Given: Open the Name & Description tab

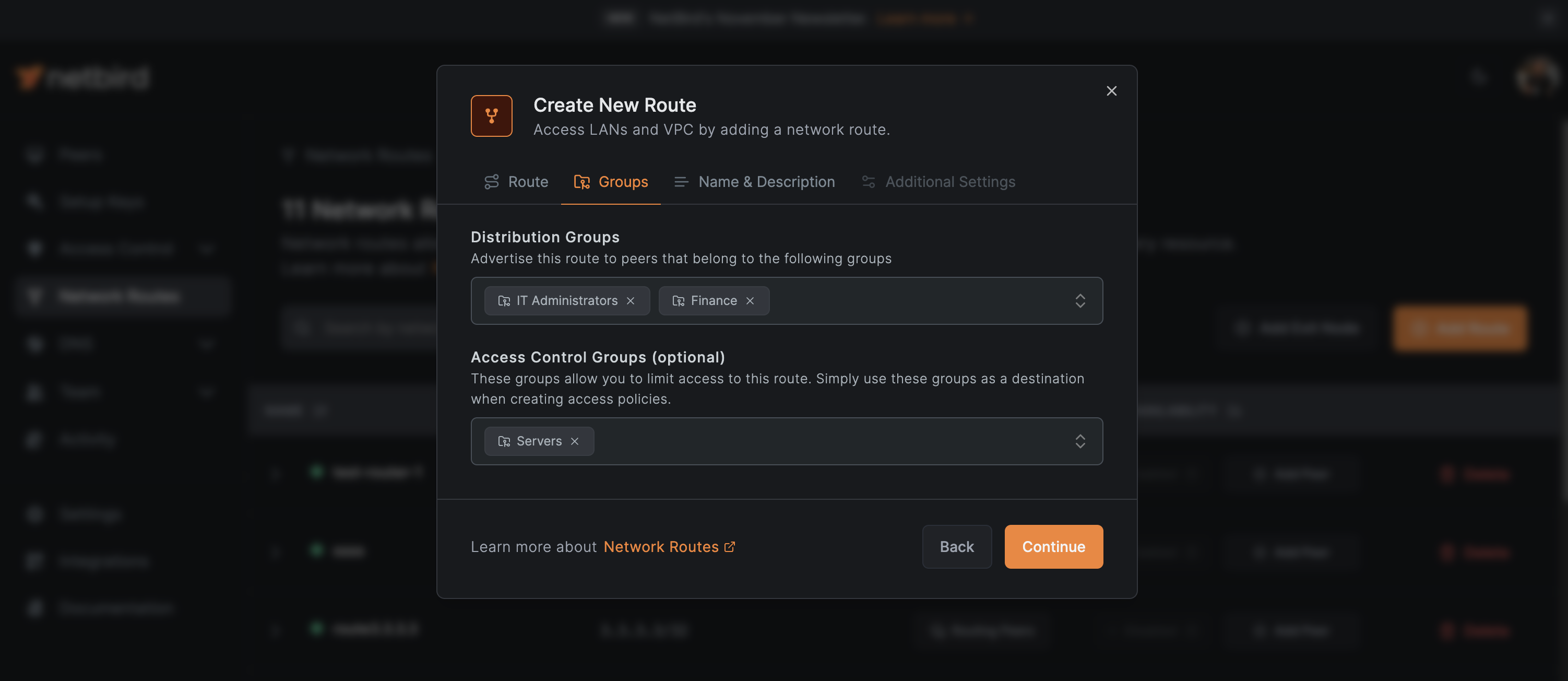Looking at the screenshot, I should tap(766, 182).
